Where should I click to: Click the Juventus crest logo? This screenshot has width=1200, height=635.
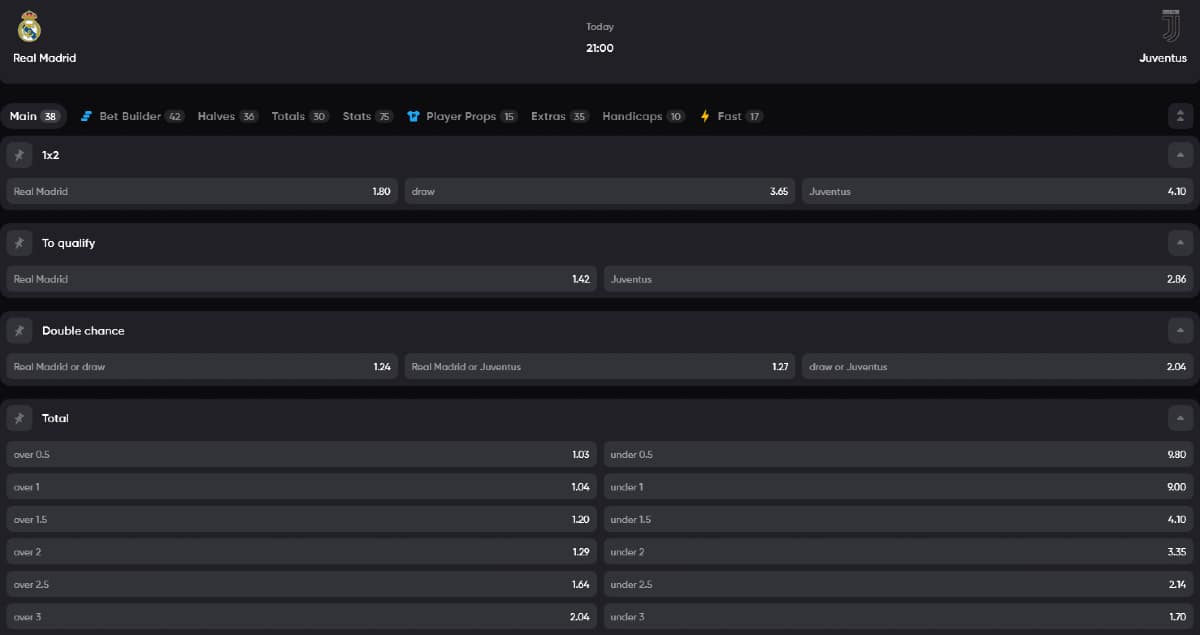[1169, 26]
